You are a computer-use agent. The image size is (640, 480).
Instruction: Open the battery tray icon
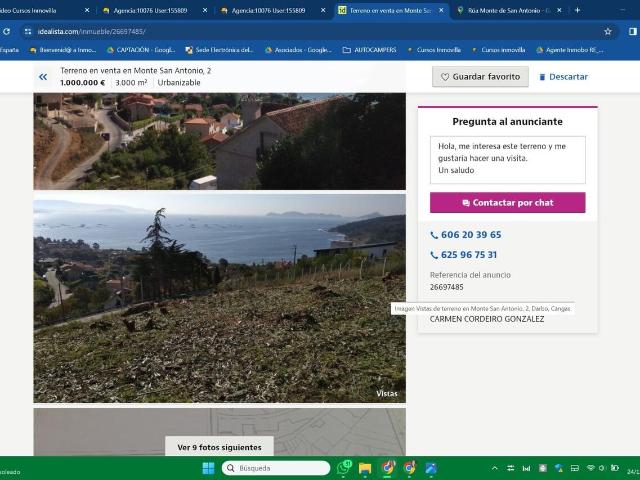click(x=615, y=468)
